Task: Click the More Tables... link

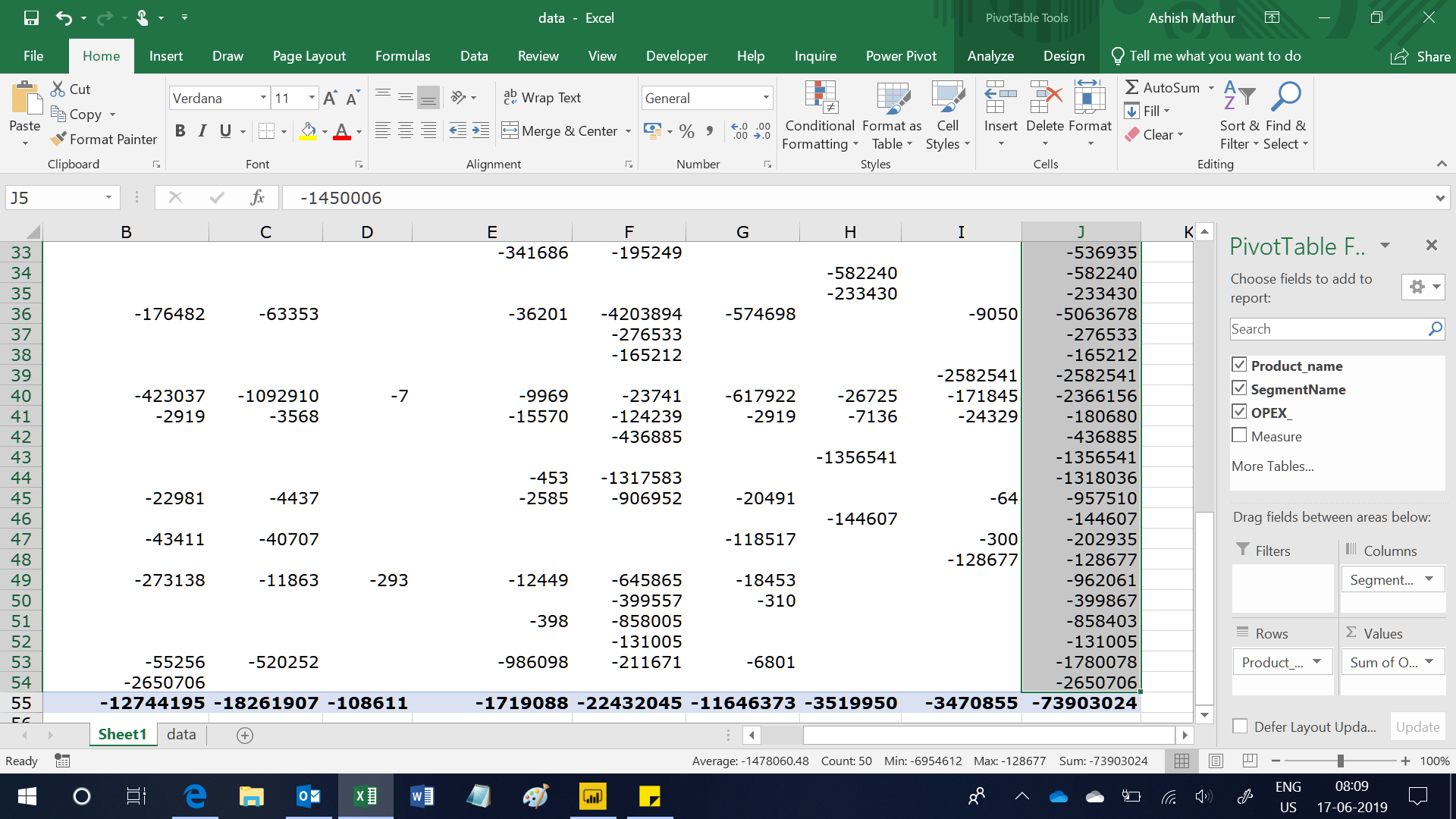Action: pos(1272,466)
